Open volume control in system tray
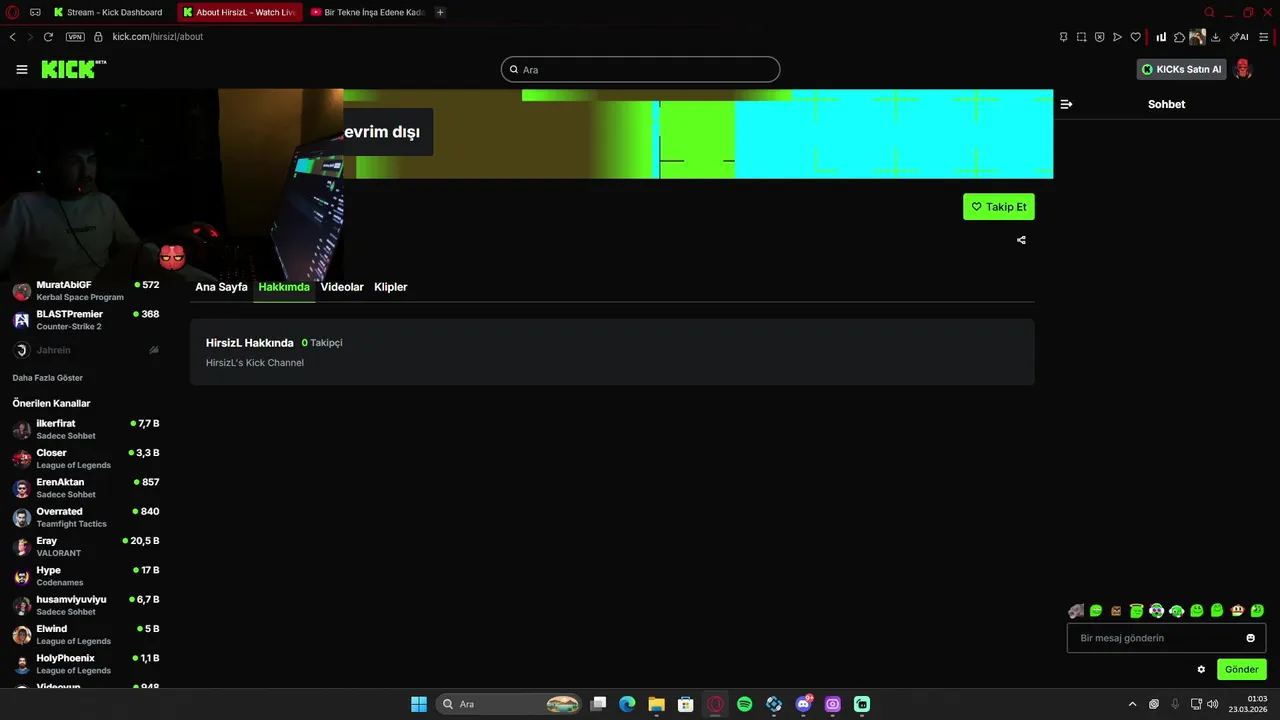 coord(1212,704)
